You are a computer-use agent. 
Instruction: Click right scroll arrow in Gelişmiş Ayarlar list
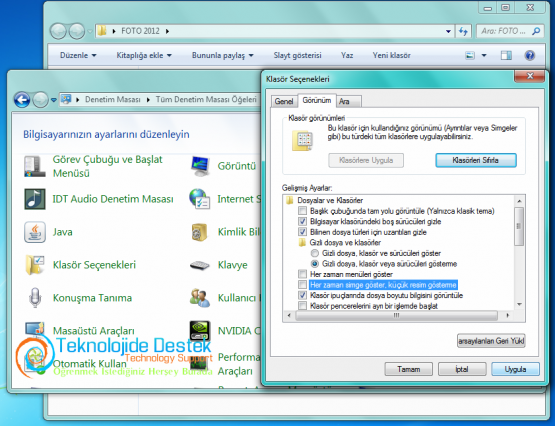[x=508, y=315]
